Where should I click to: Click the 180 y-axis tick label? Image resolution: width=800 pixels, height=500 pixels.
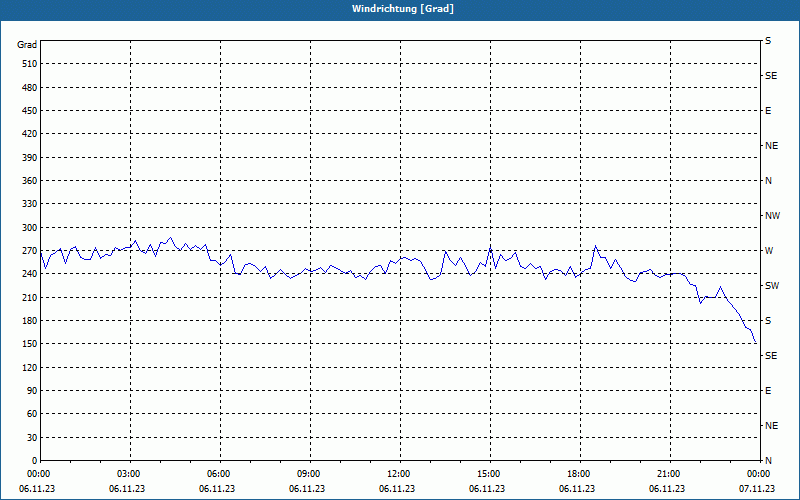30,320
